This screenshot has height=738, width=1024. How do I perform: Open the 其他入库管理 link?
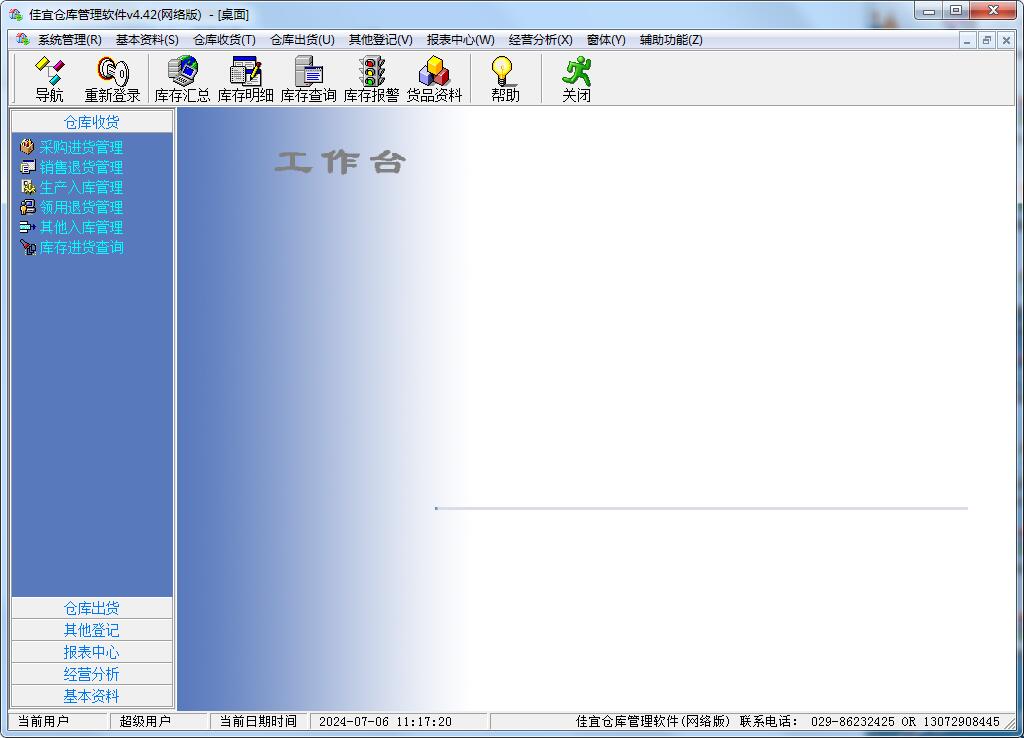(81, 227)
